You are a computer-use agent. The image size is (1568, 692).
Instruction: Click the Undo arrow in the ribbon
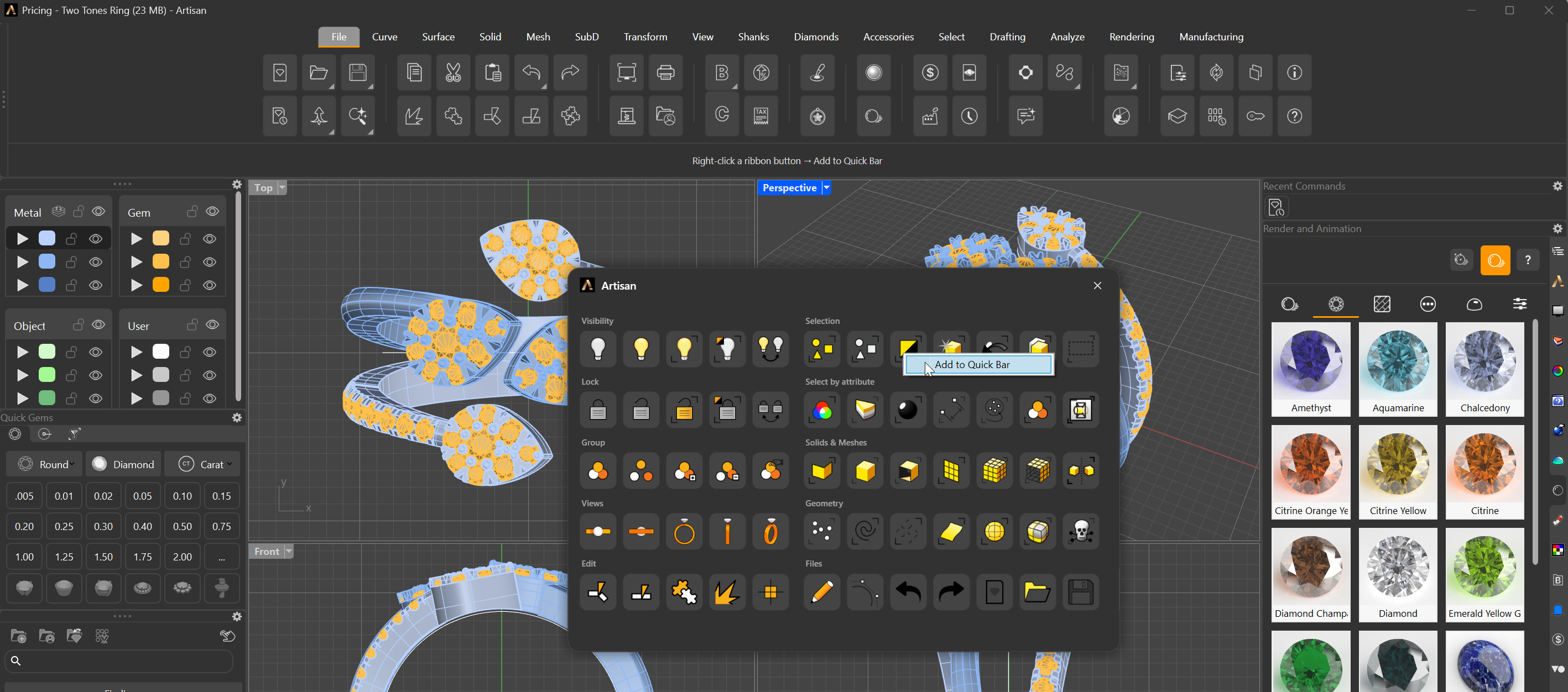[x=532, y=73]
